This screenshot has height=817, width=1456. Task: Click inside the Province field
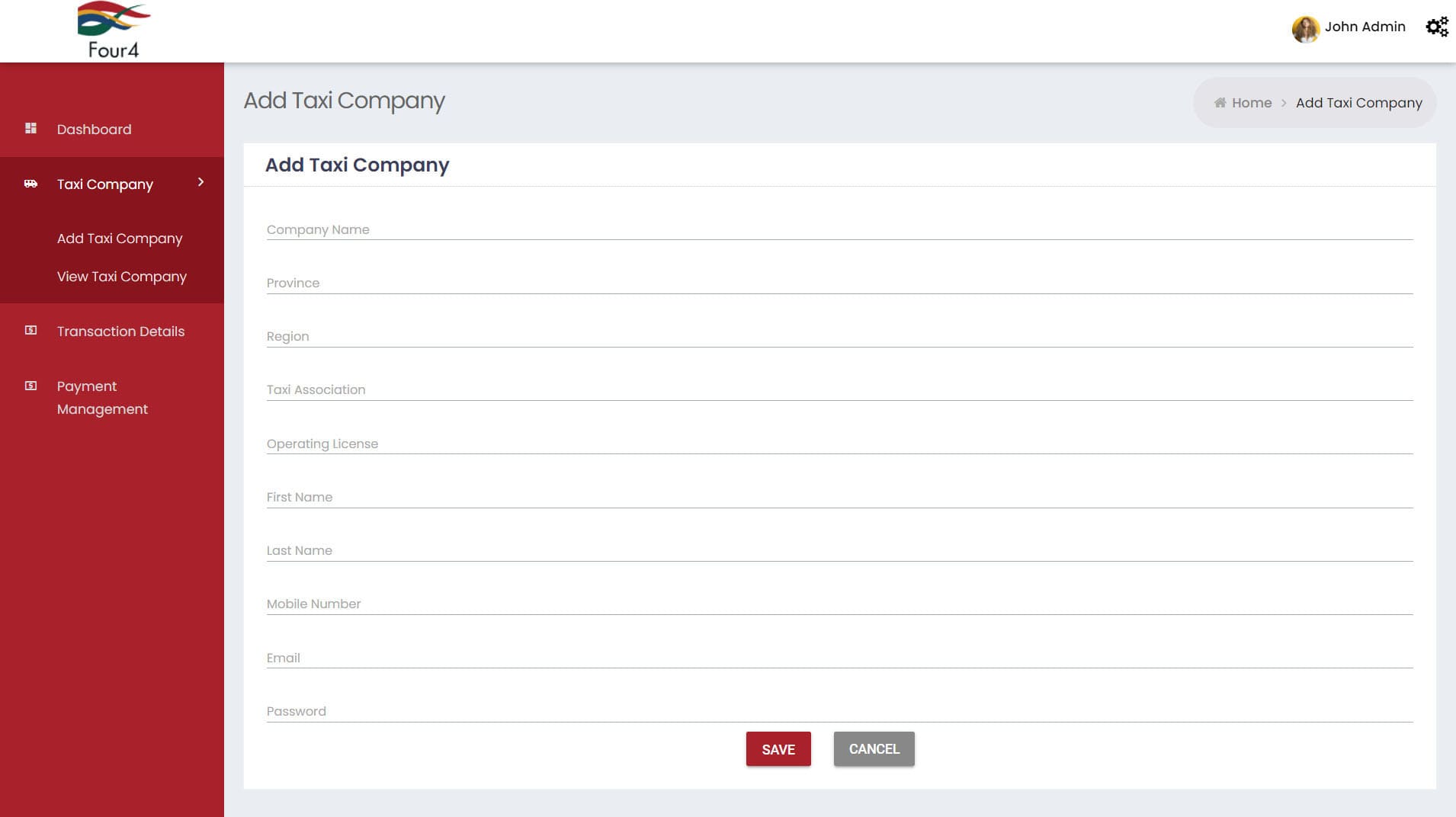click(686, 283)
